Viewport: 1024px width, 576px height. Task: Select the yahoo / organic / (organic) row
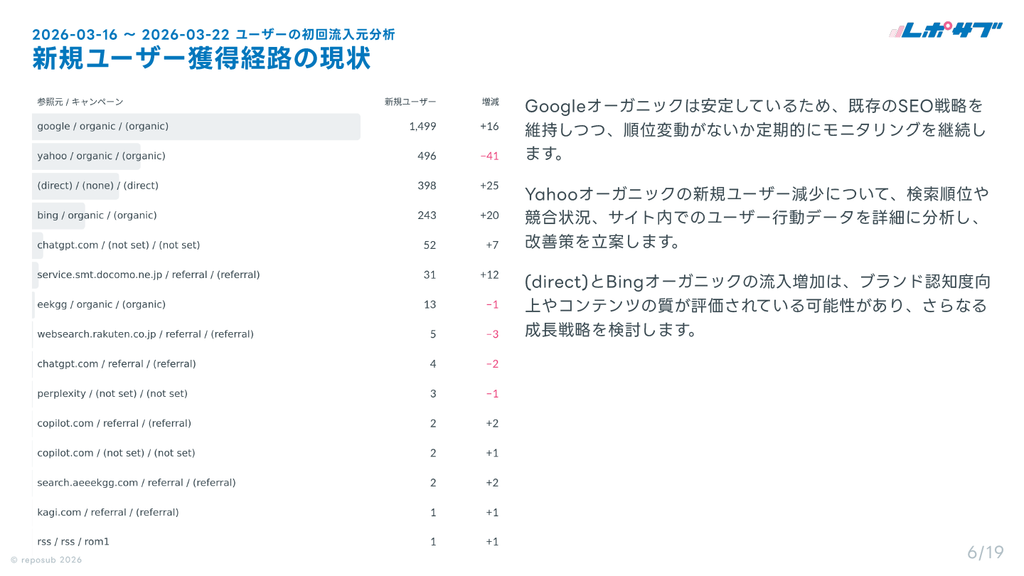265,156
